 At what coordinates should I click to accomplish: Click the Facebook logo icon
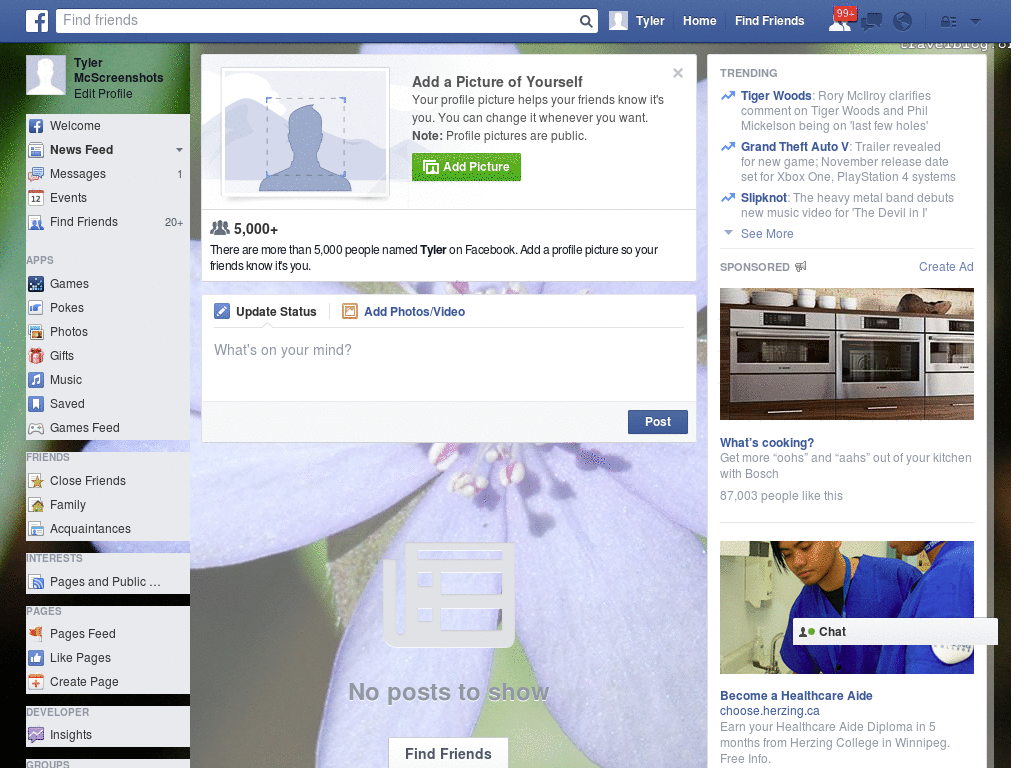click(37, 21)
